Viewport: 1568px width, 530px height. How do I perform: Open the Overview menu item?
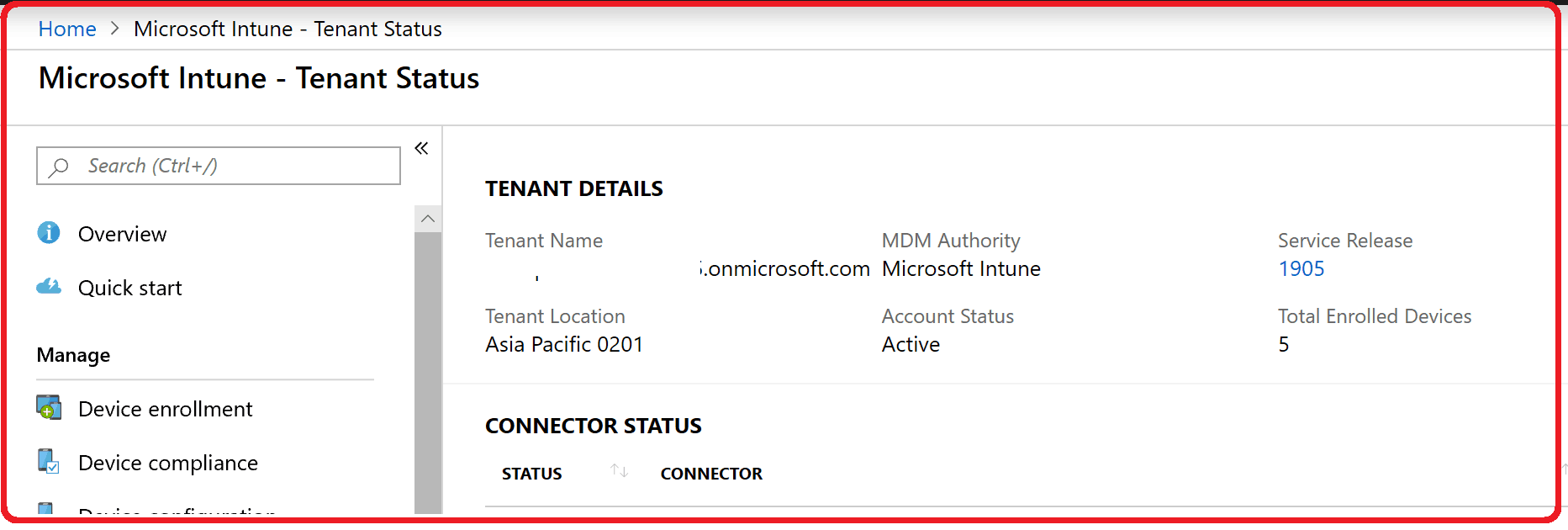[122, 234]
